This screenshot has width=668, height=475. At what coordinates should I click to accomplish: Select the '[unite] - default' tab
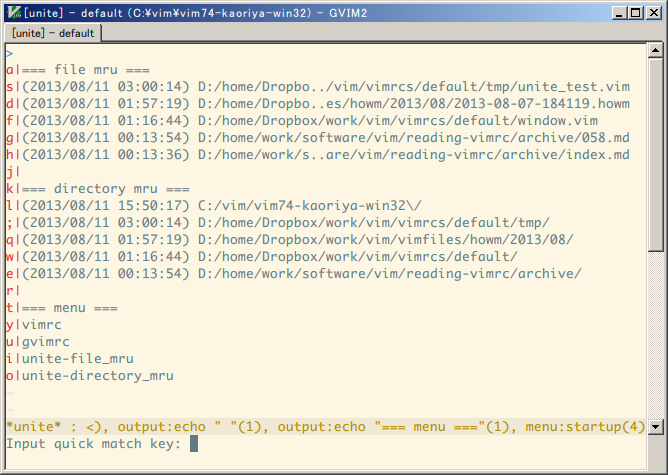[x=53, y=33]
